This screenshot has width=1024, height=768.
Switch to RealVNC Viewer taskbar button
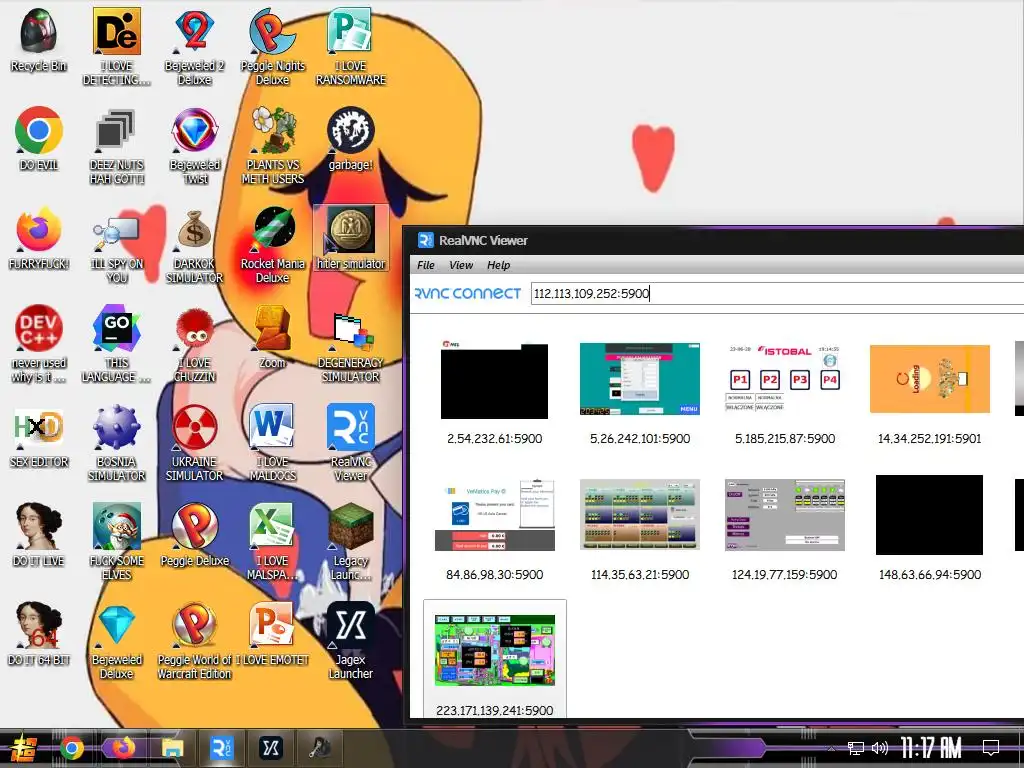pos(222,748)
